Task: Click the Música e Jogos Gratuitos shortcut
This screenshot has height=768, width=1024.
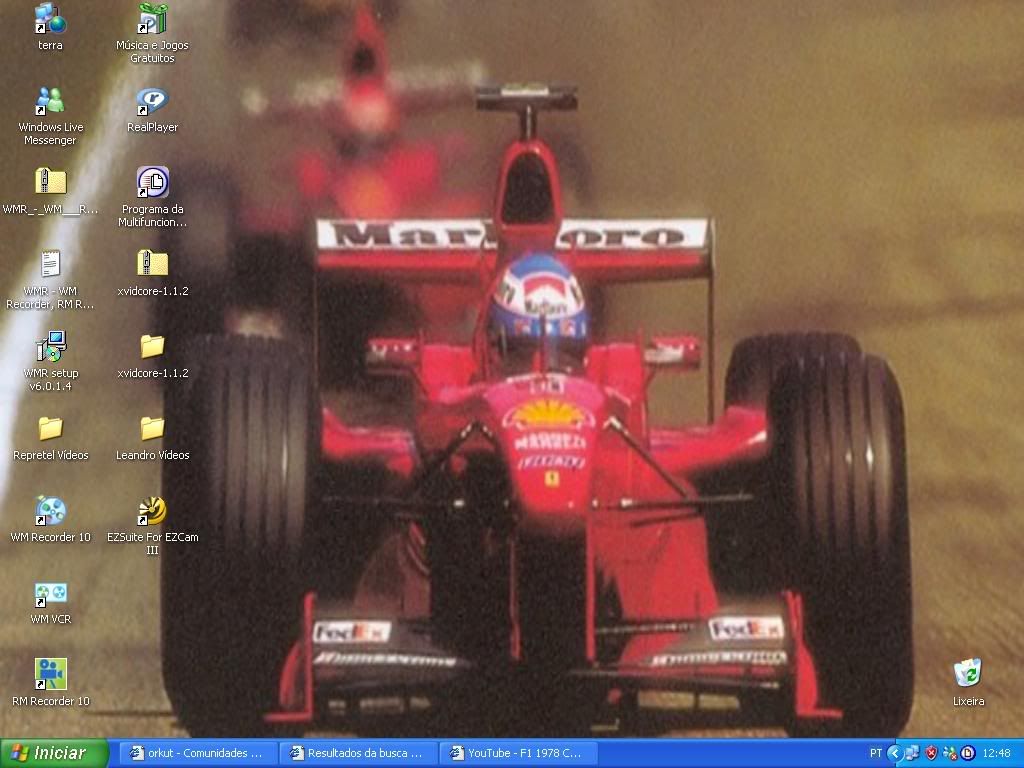Action: (152, 19)
